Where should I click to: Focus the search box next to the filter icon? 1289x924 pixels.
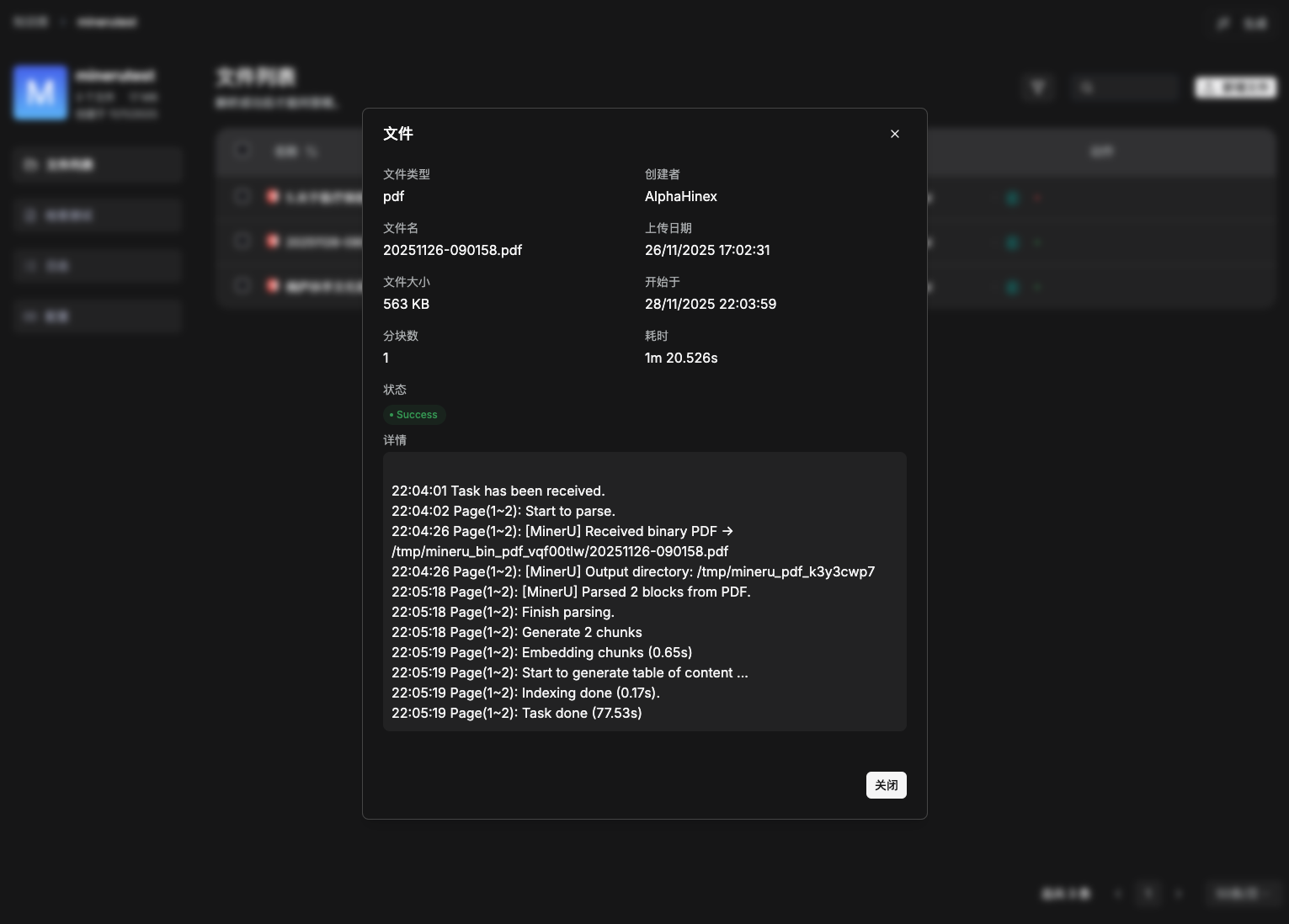1126,88
